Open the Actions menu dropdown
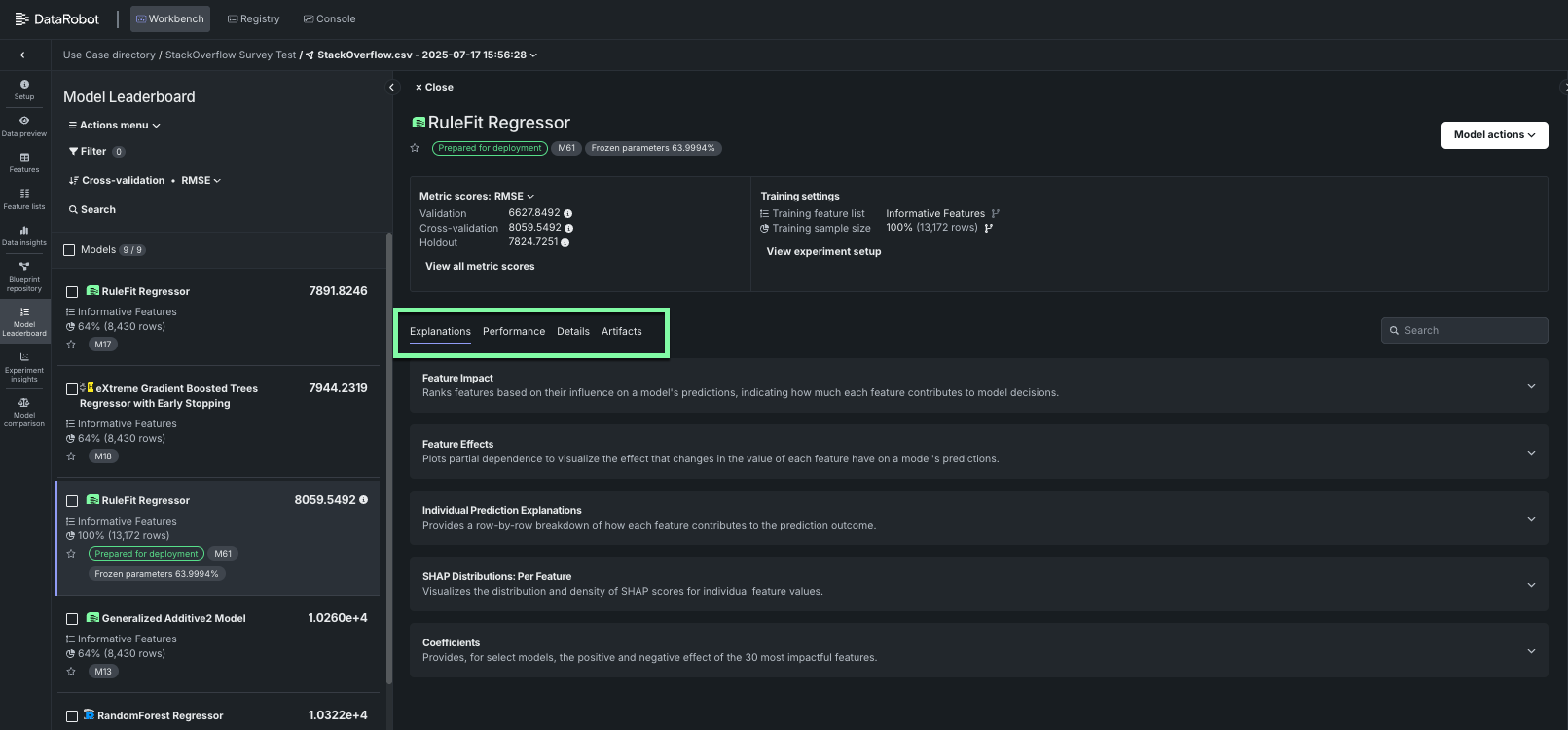1568x730 pixels. [x=115, y=126]
